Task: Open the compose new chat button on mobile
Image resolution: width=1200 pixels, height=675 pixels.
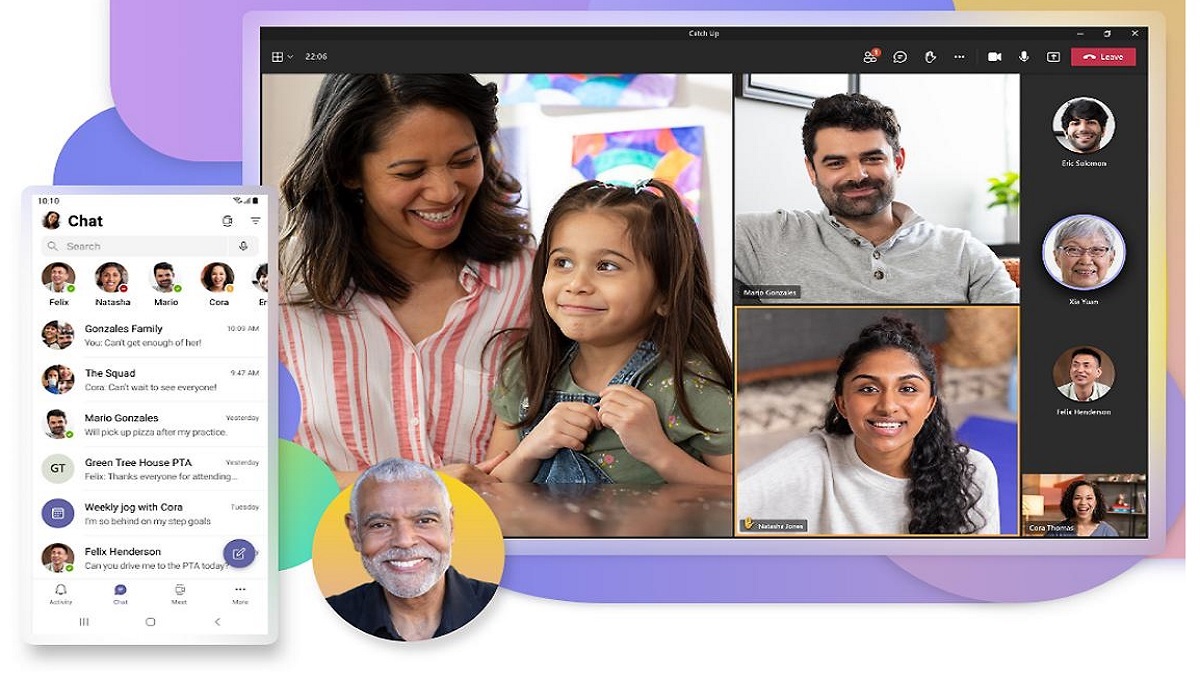Action: (x=238, y=553)
